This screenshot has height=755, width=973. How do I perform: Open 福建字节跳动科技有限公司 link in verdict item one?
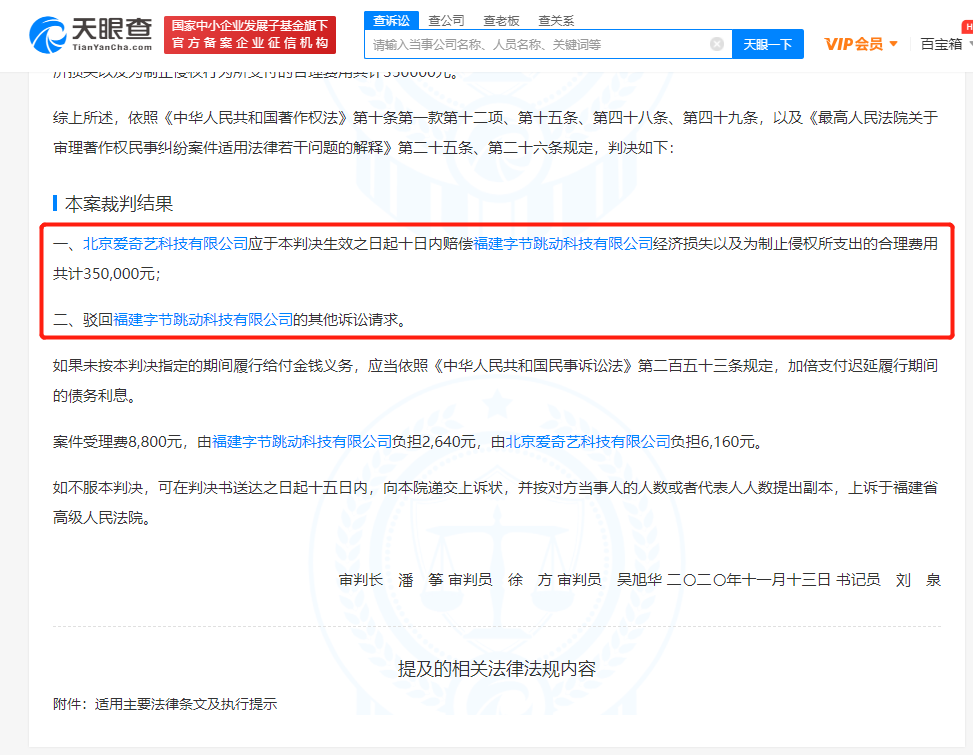563,244
